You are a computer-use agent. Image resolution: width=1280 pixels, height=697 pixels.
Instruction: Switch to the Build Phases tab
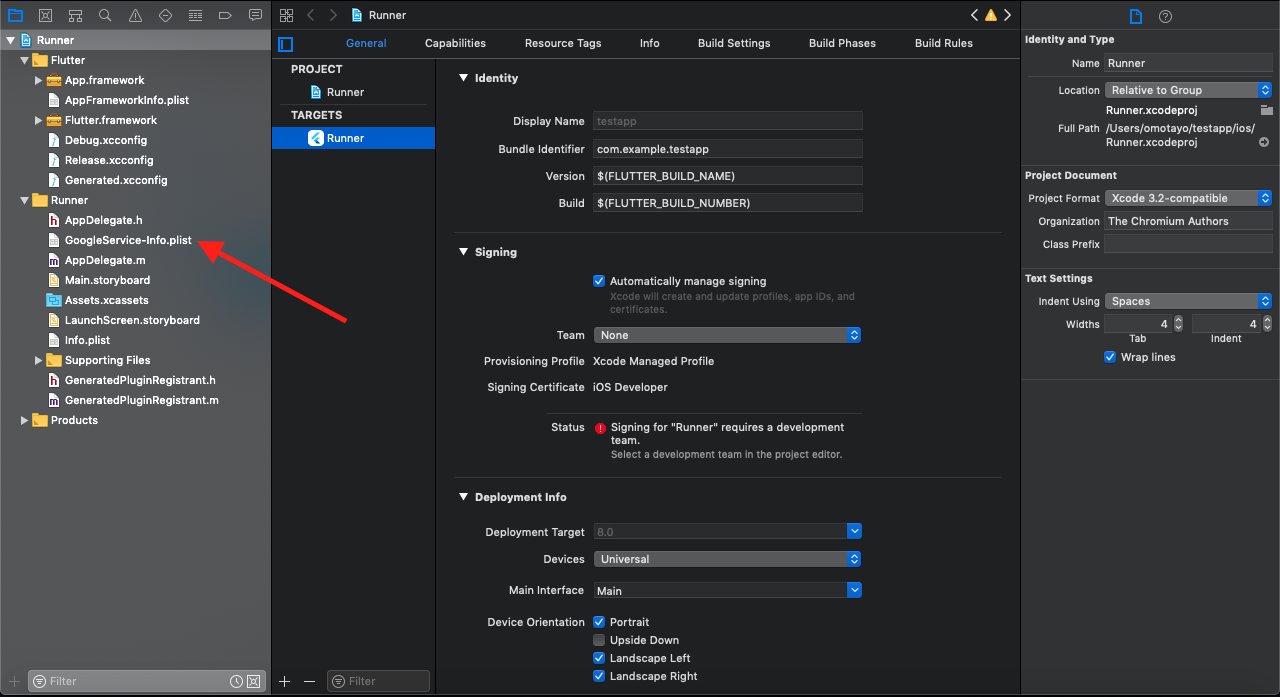(842, 43)
